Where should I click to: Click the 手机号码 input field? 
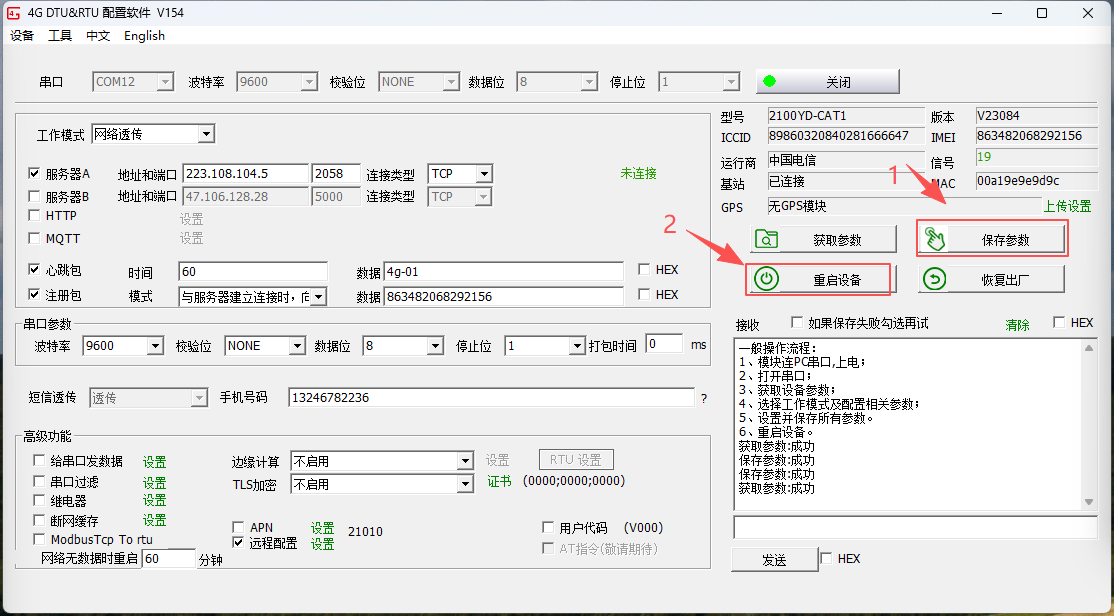490,398
